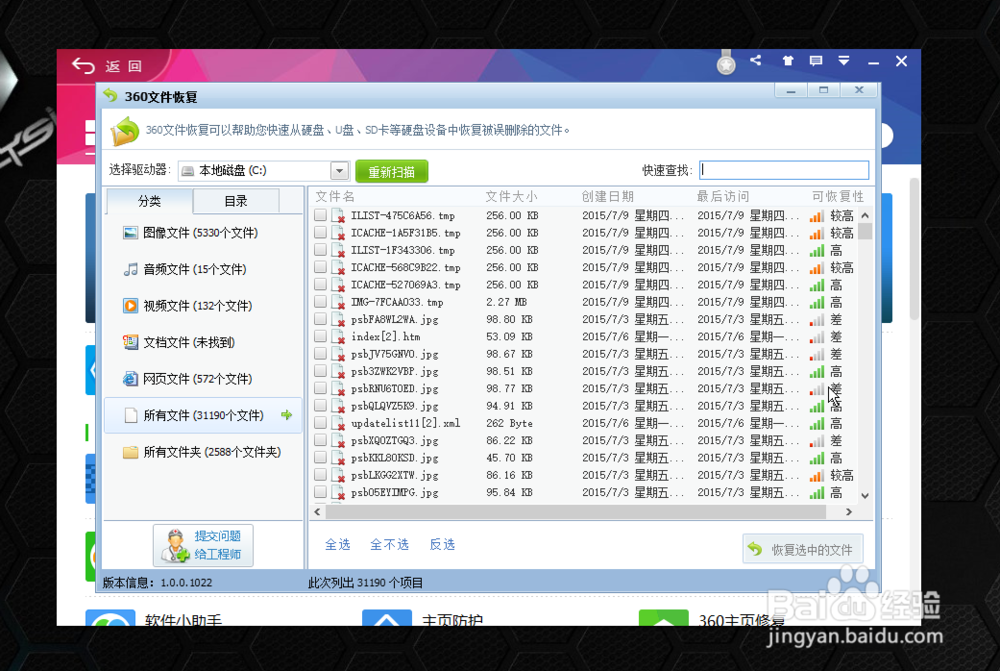Screen dimensions: 1000x671
Task: Check the box for psb05EYIMPG.jpg
Action: coord(320,492)
